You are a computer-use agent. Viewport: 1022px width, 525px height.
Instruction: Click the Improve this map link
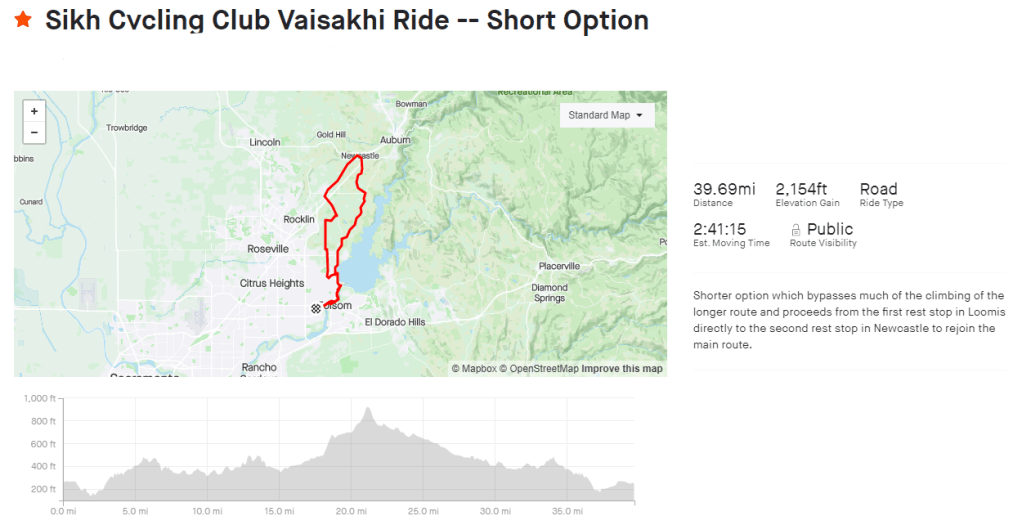tap(622, 369)
